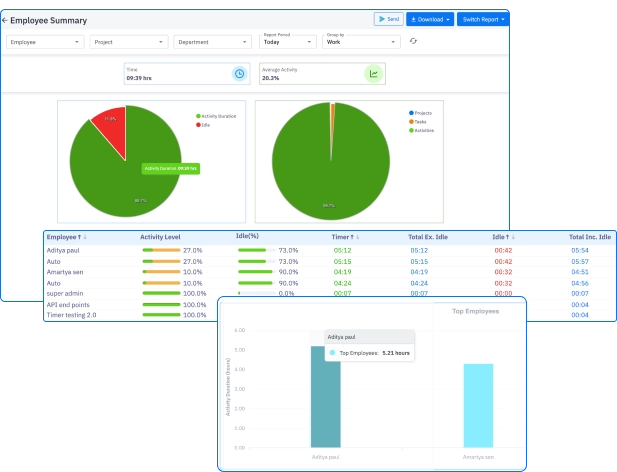Sort table by Timer column arrows
Image resolution: width=617 pixels, height=472 pixels.
tap(351, 237)
